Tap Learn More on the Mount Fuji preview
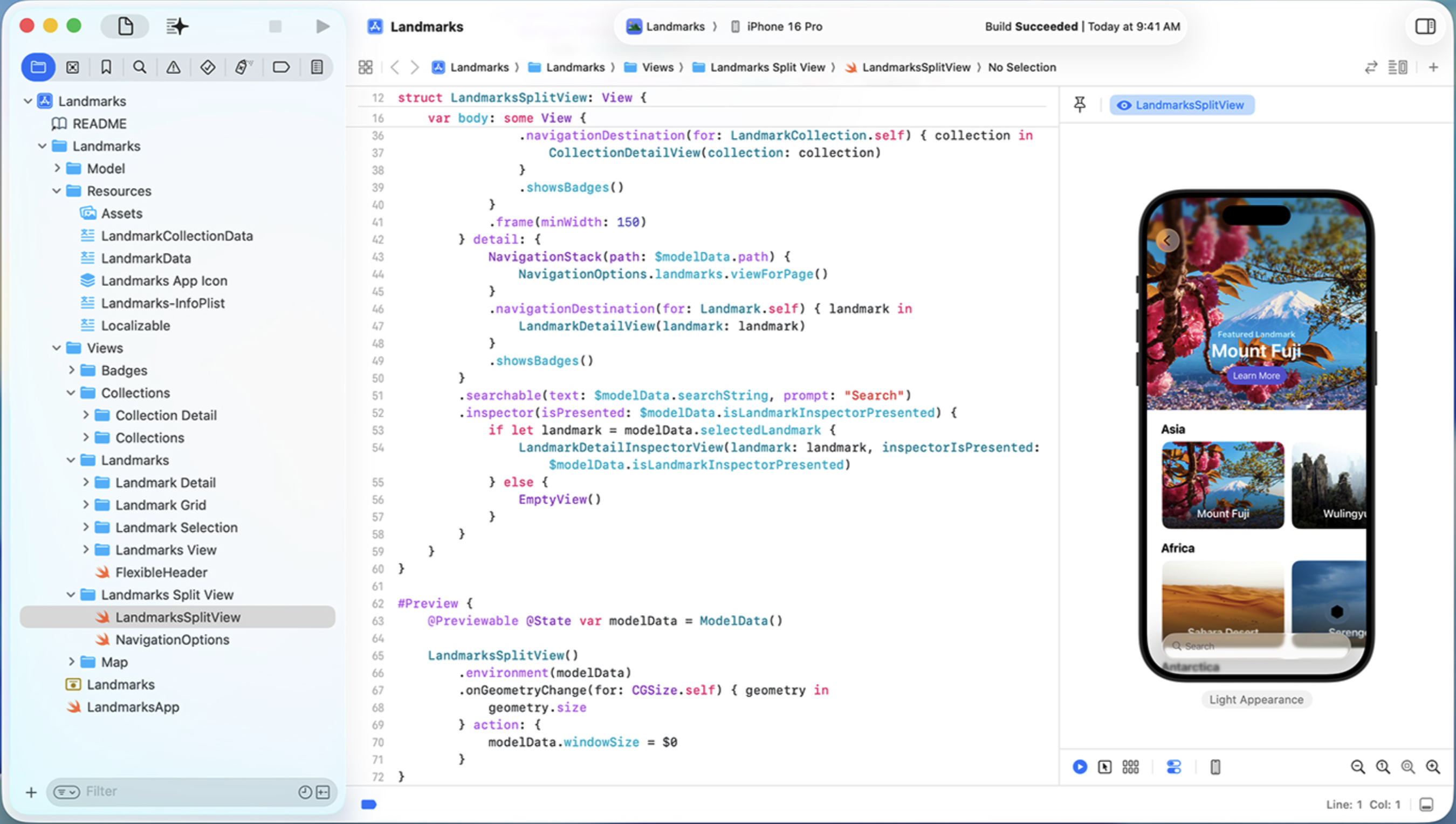The height and width of the screenshot is (824, 1456). 1256,375
